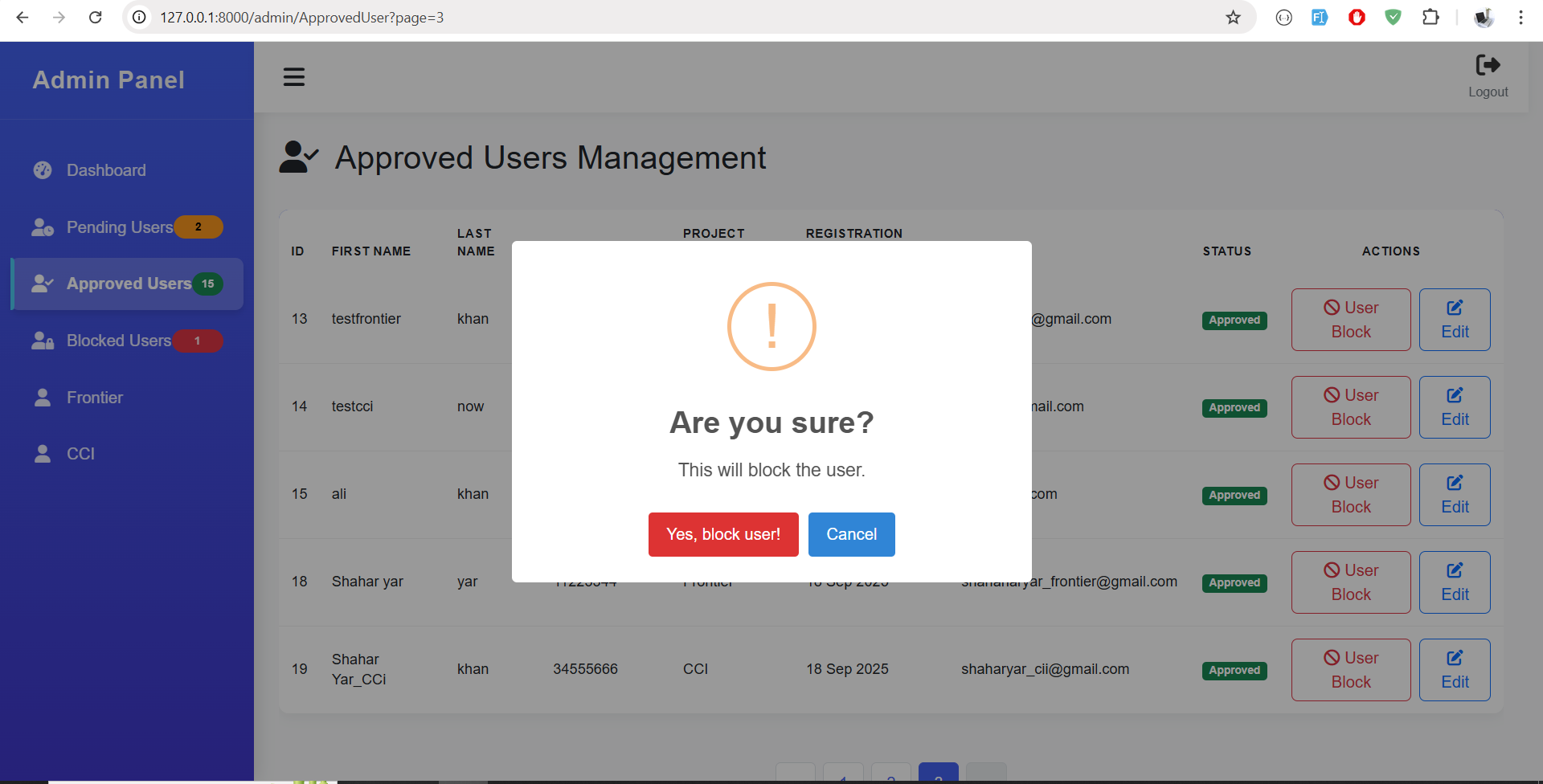
Task: Bookmark this page with star icon
Action: point(1233,18)
